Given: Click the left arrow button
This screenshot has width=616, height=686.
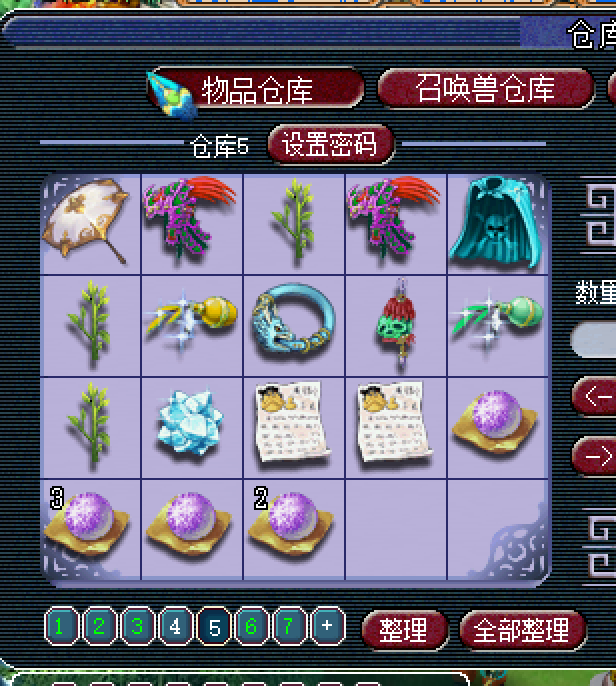Looking at the screenshot, I should coord(595,396).
